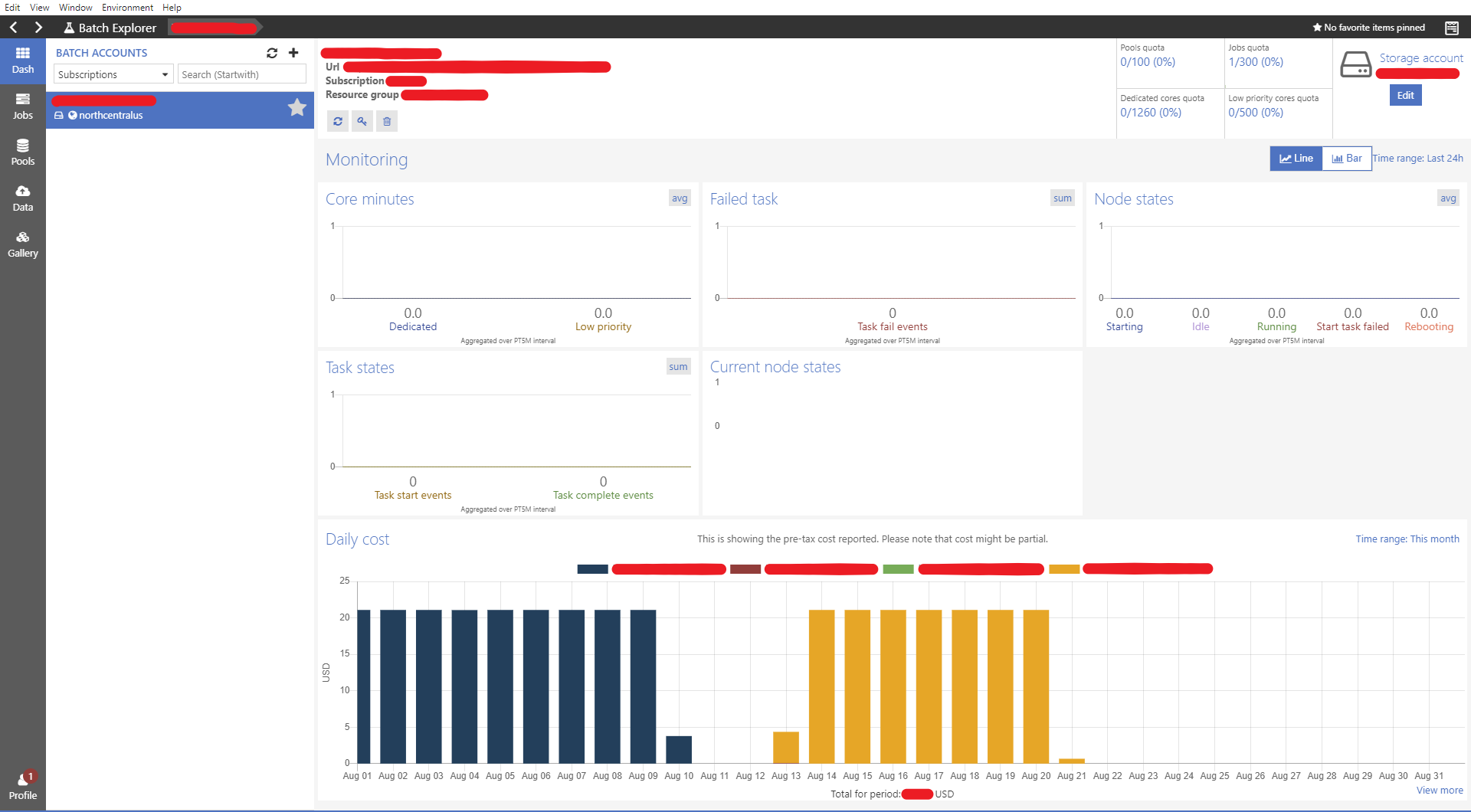Open the Data sidebar section

click(x=23, y=198)
